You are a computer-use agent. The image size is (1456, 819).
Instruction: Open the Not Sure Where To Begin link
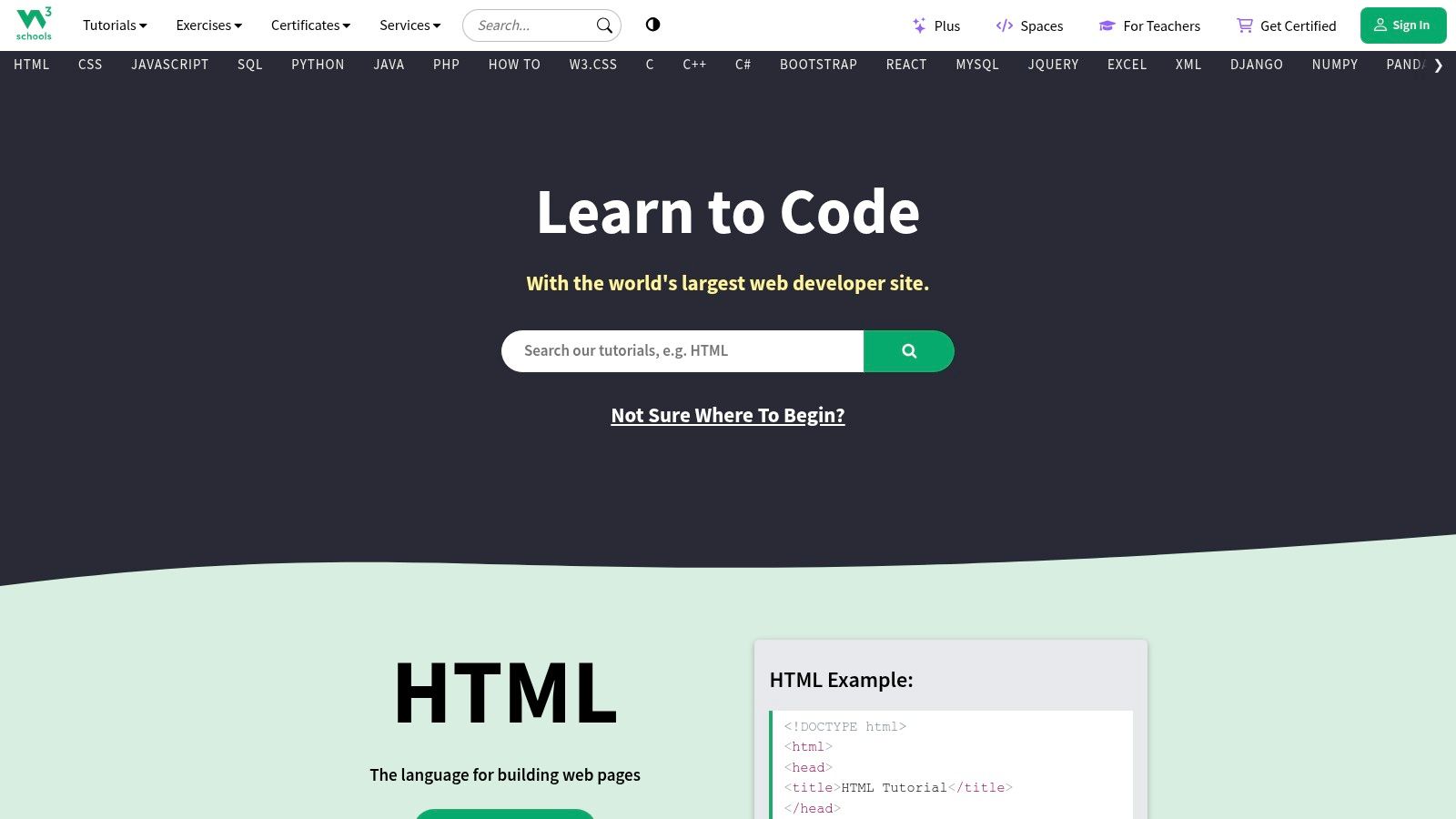click(728, 415)
